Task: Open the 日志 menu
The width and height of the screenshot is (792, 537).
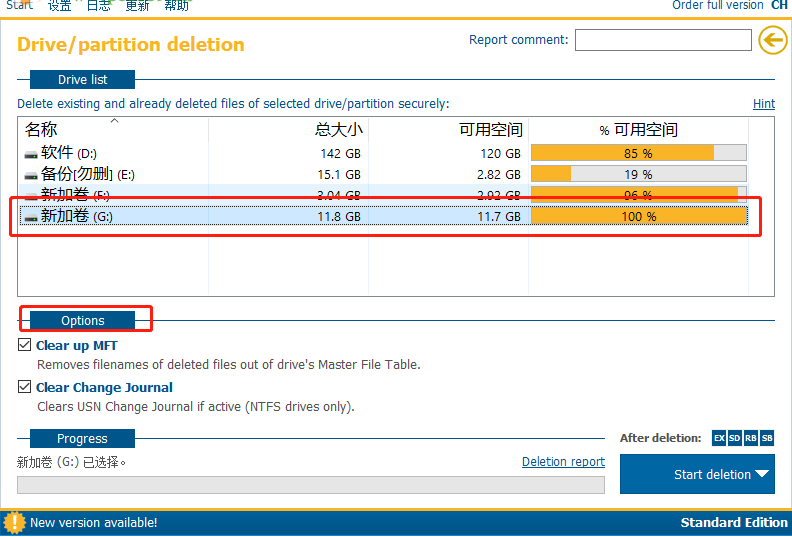Action: click(98, 6)
